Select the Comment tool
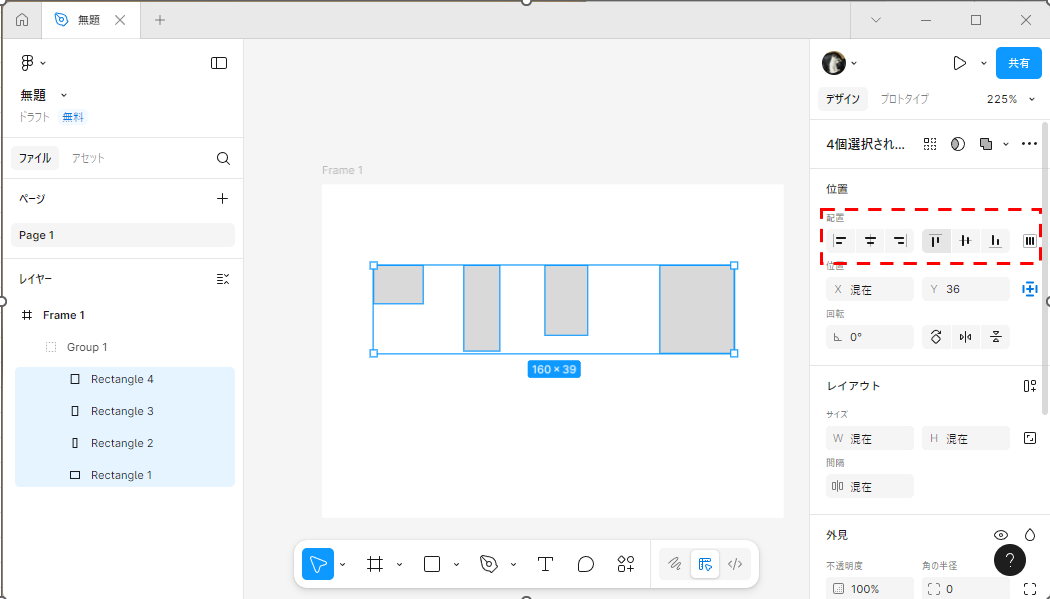The image size is (1050, 599). (x=586, y=564)
